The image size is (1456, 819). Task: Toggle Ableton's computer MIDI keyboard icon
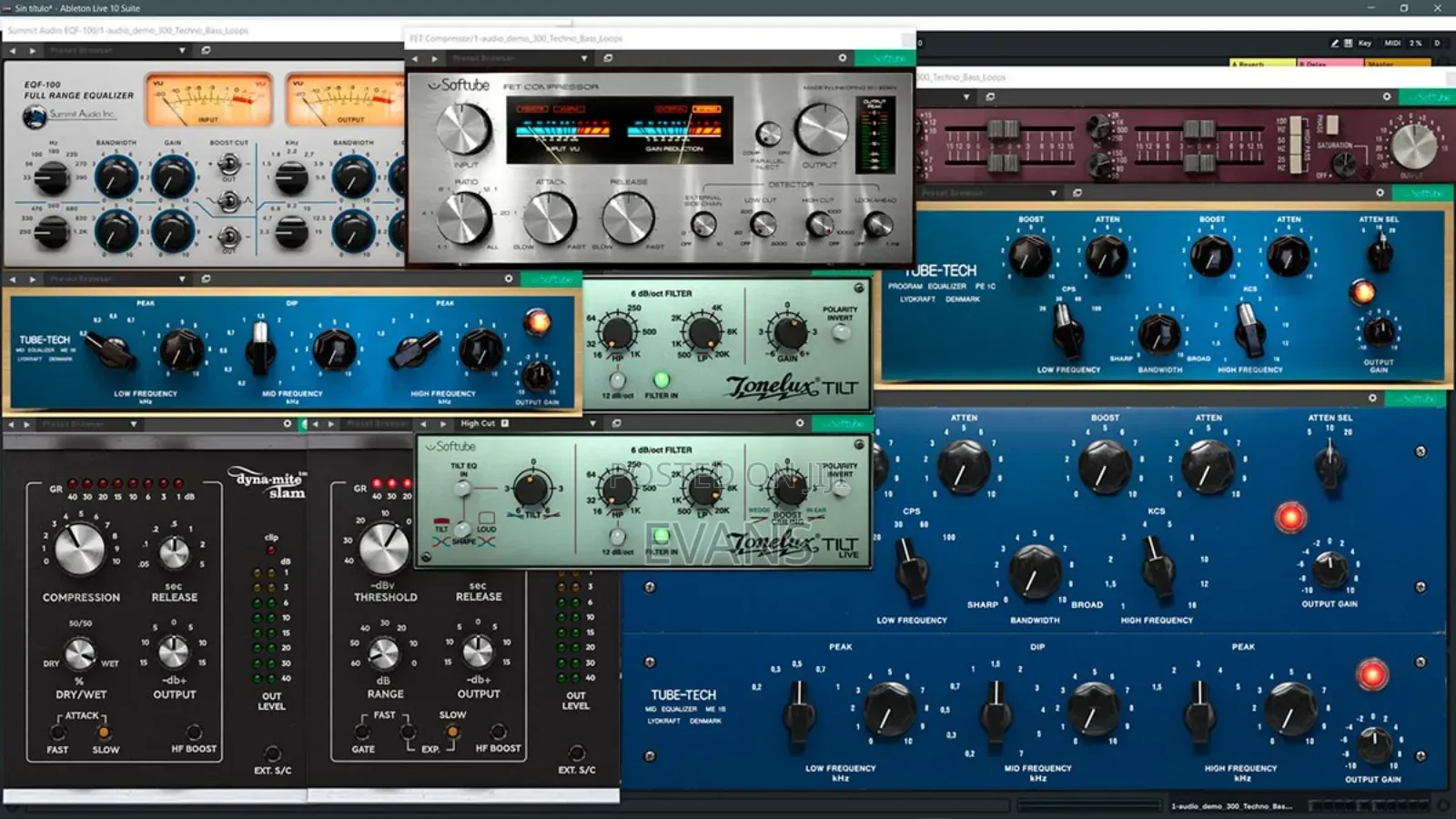(1349, 43)
